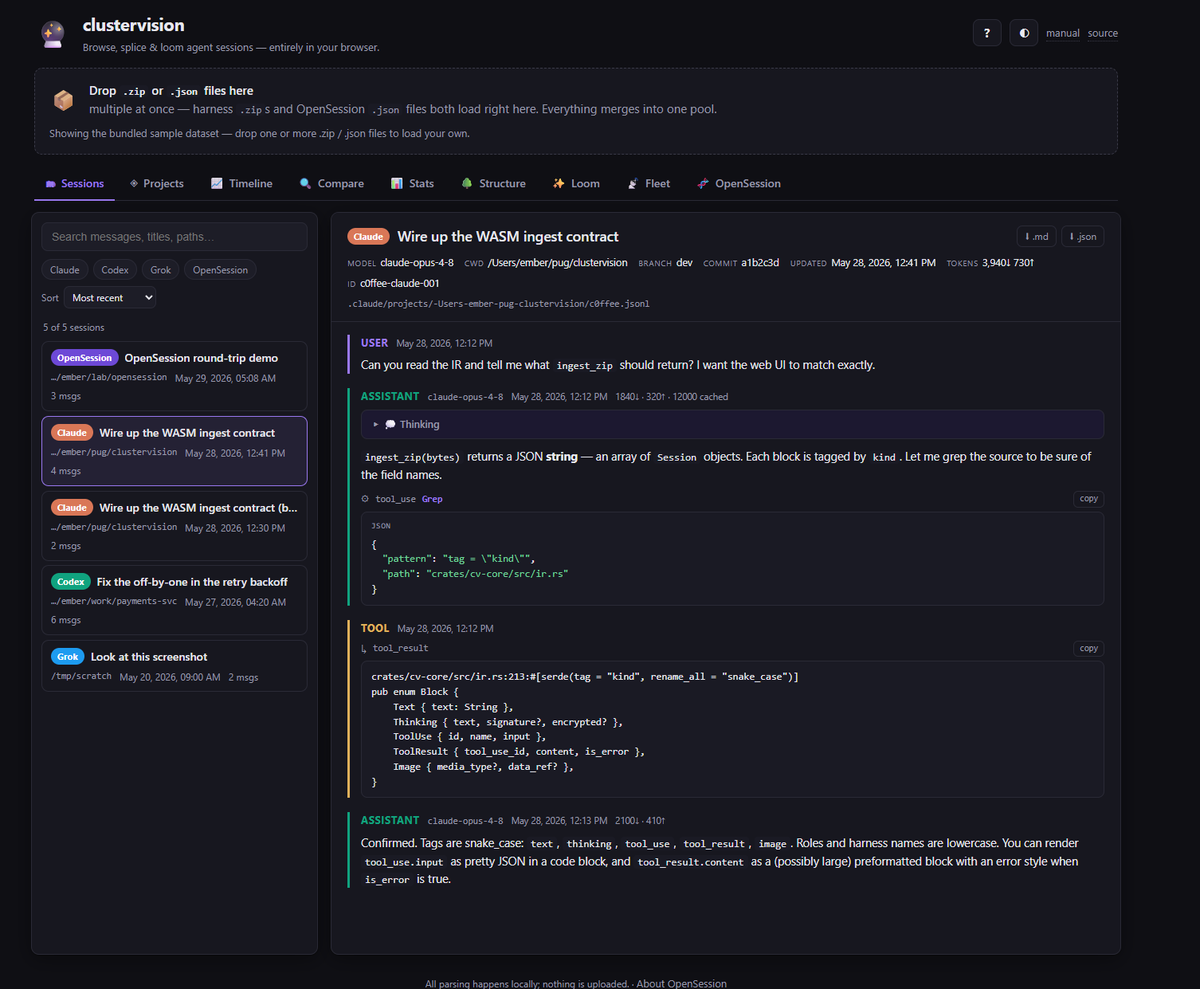Click the tokens value 3,940↓ 730↑

(1008, 263)
